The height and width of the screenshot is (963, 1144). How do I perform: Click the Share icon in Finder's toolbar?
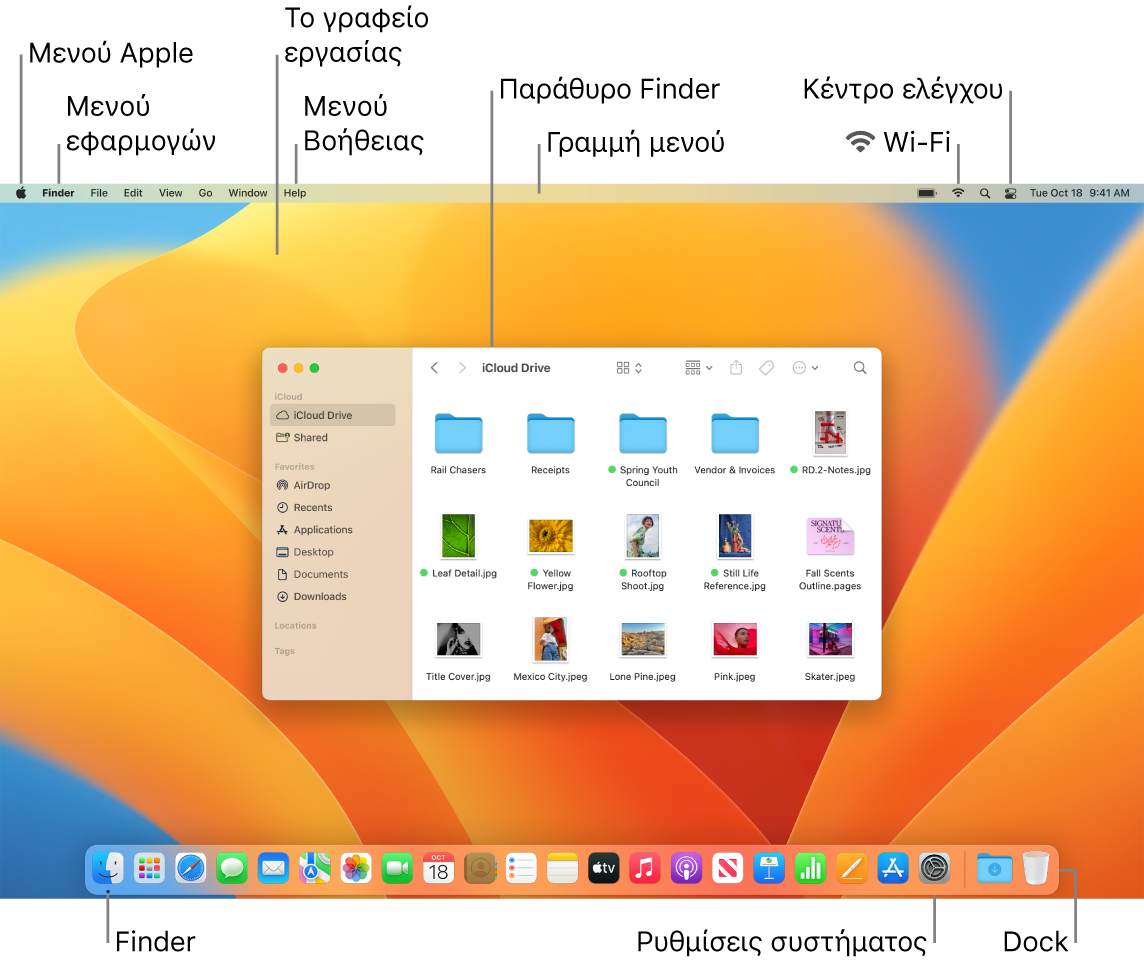tap(737, 368)
